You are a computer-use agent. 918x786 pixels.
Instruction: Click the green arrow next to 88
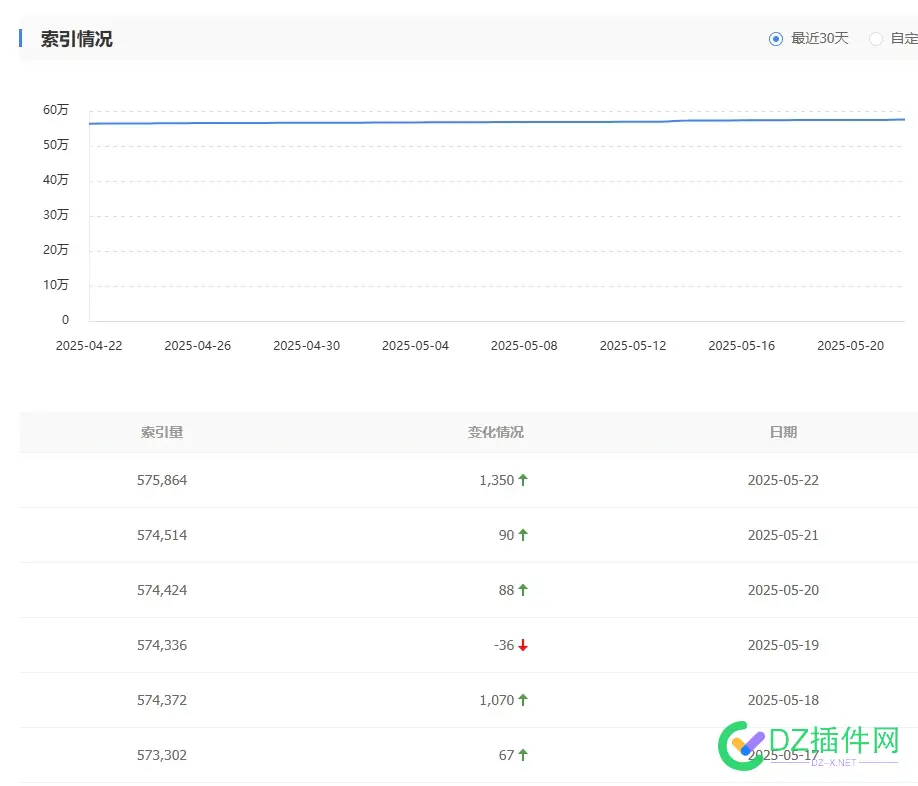click(523, 590)
